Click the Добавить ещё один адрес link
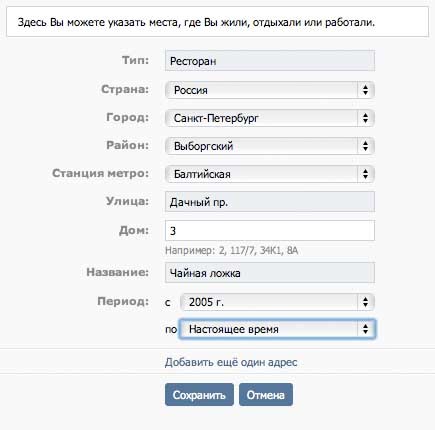The width and height of the screenshot is (435, 430). 231,362
